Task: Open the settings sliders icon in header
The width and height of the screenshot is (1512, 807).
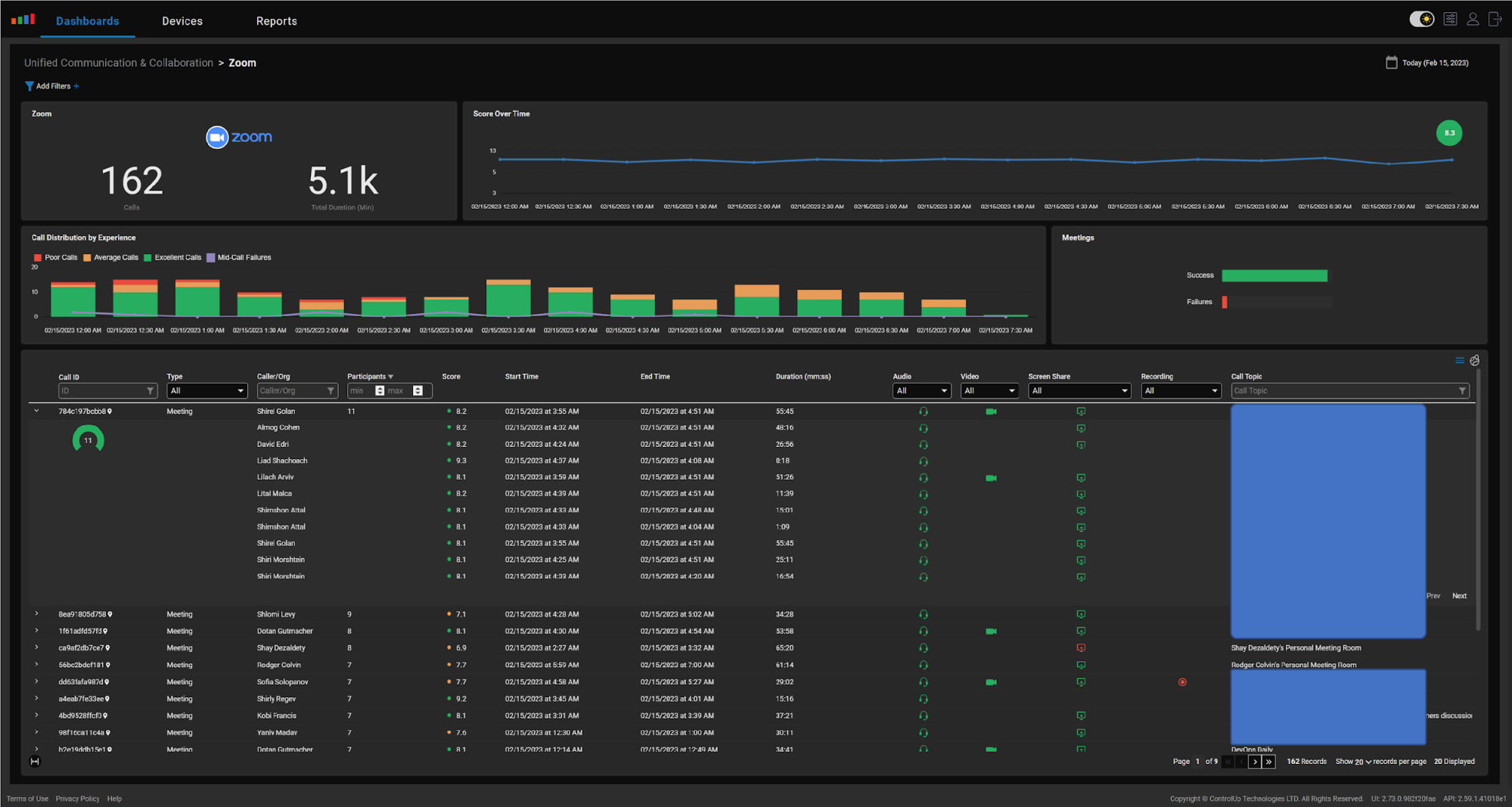Action: pos(1450,20)
